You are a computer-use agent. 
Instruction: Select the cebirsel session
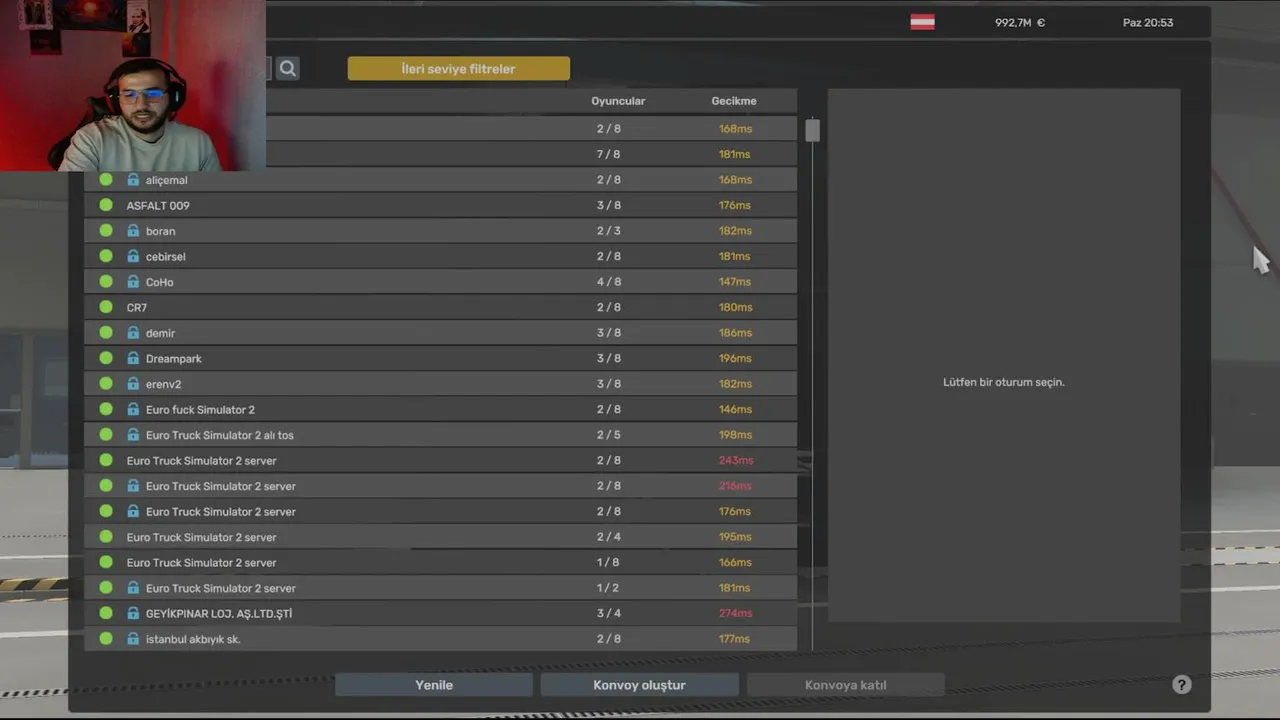[x=440, y=256]
